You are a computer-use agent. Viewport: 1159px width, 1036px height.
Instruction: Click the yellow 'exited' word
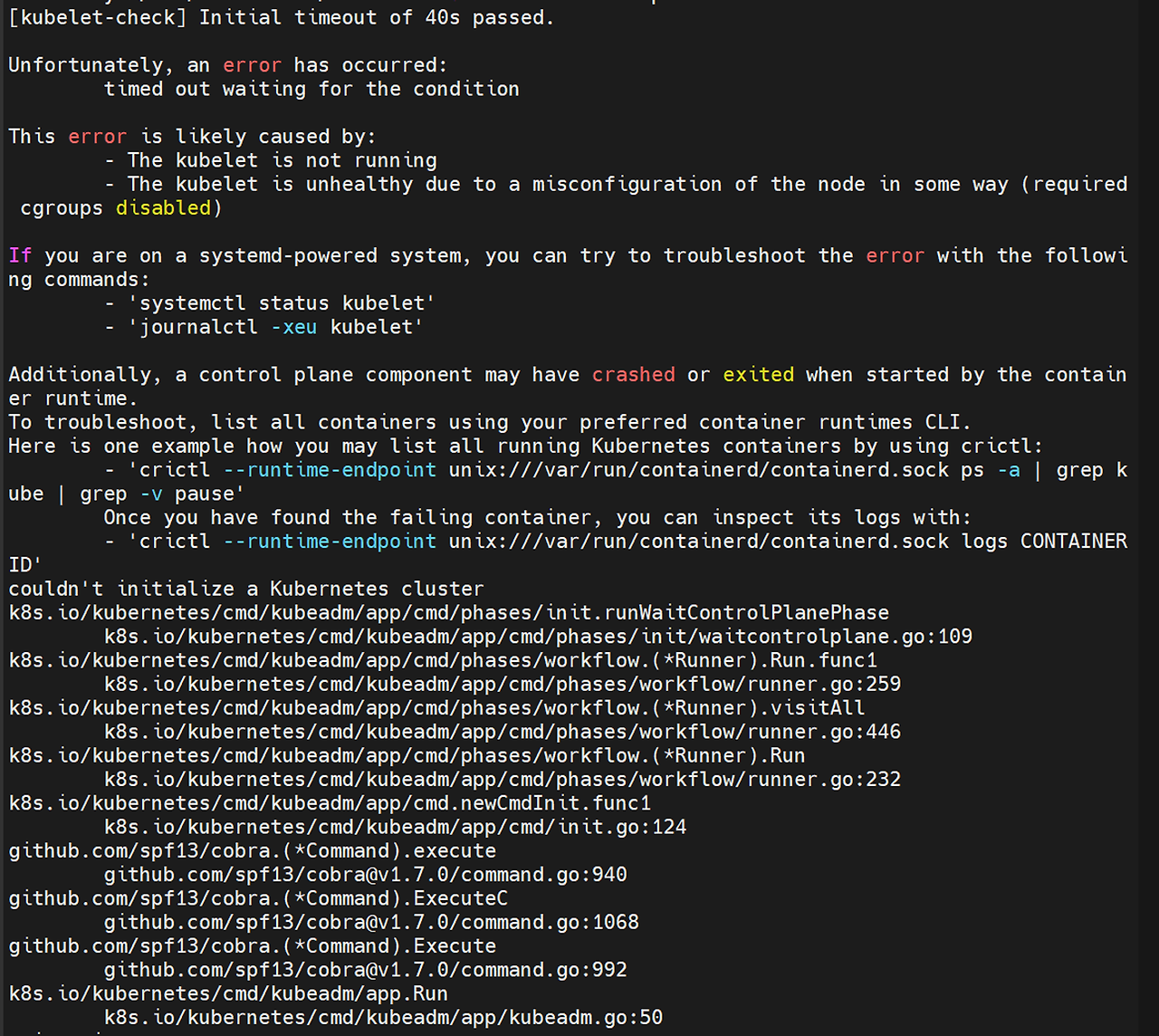coord(759,375)
